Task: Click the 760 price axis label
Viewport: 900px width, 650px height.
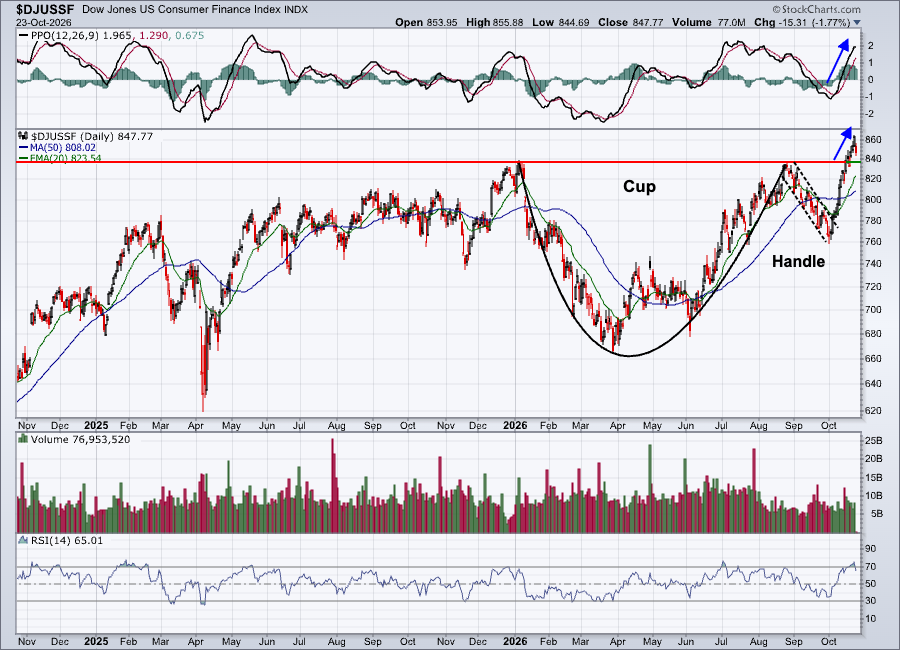Action: pyautogui.click(x=874, y=242)
